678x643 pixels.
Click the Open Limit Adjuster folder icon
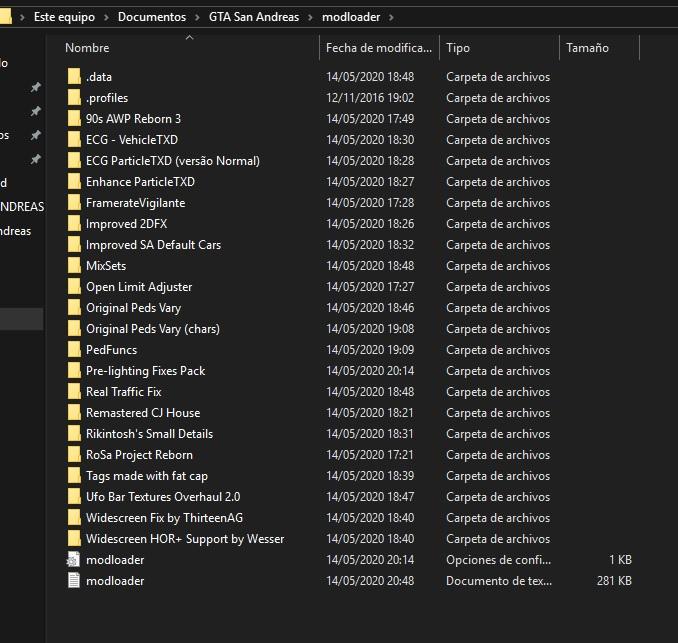click(x=74, y=286)
